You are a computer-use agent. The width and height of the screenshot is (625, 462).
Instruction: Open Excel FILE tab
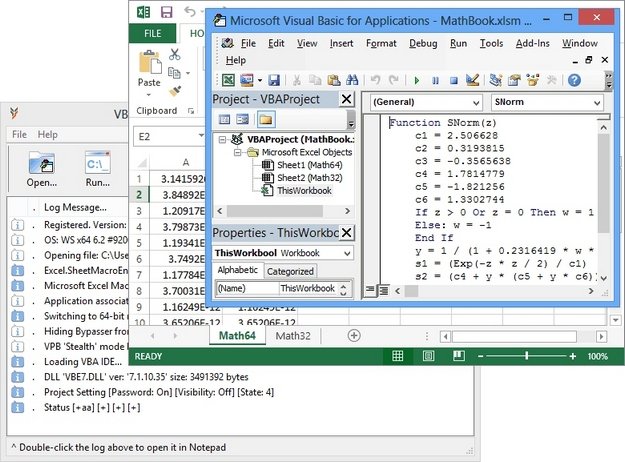pos(152,33)
